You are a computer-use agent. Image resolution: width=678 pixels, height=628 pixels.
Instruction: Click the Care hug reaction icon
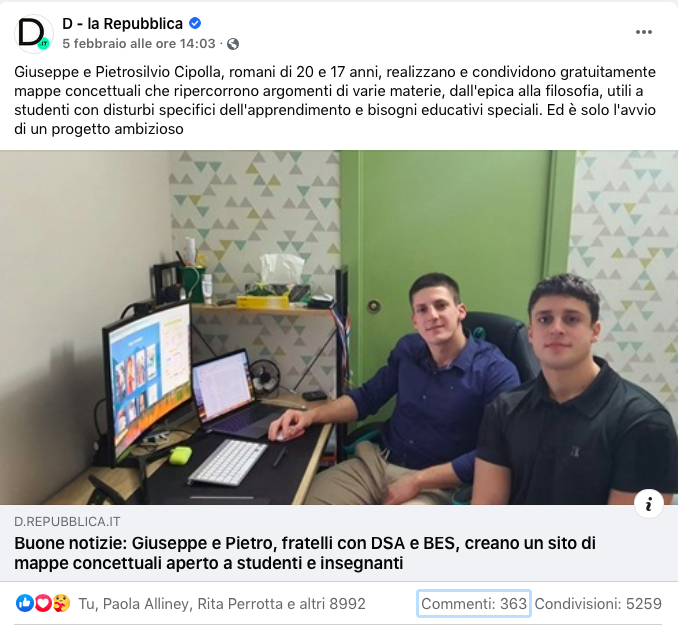[61, 603]
